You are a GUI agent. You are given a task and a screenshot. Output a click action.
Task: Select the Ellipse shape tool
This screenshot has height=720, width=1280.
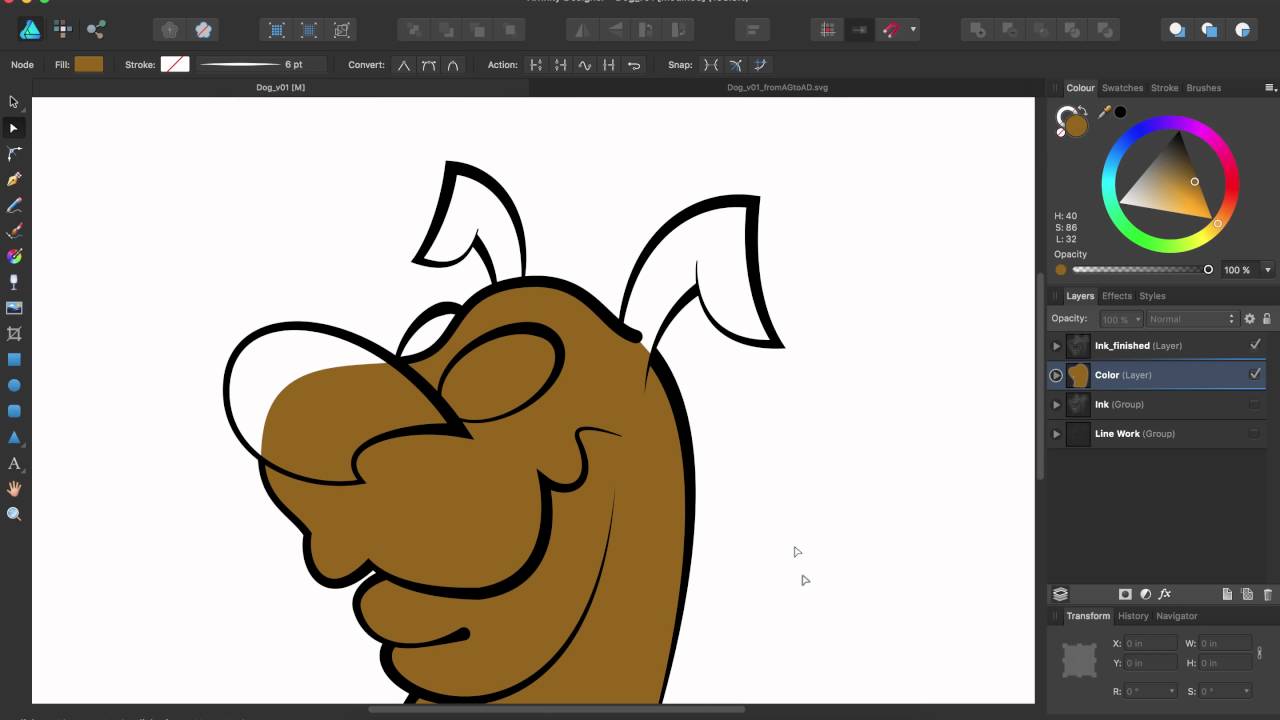pos(14,385)
